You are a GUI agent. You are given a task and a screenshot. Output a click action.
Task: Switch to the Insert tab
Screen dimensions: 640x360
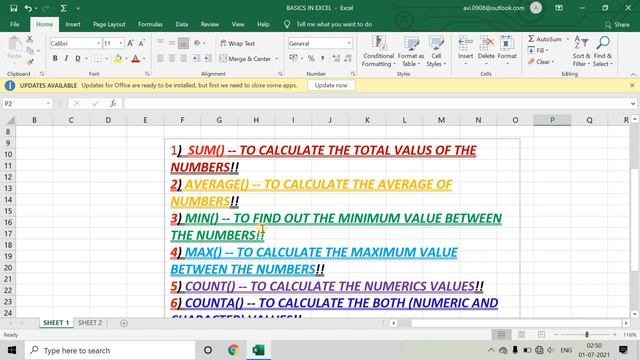[x=73, y=24]
